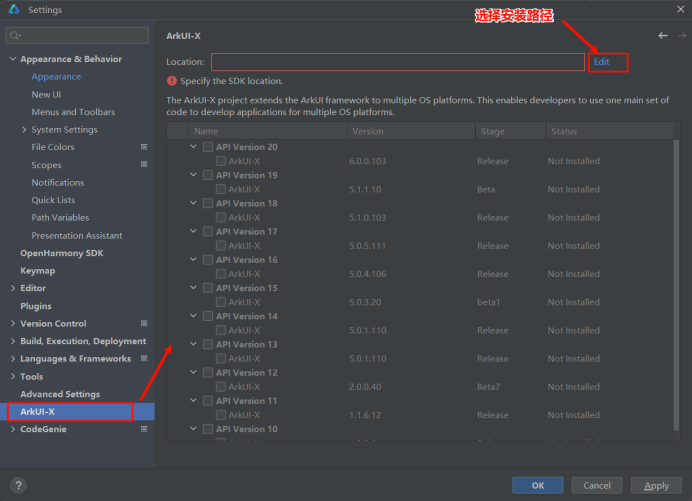Expand the CodeGenie section

click(13, 429)
